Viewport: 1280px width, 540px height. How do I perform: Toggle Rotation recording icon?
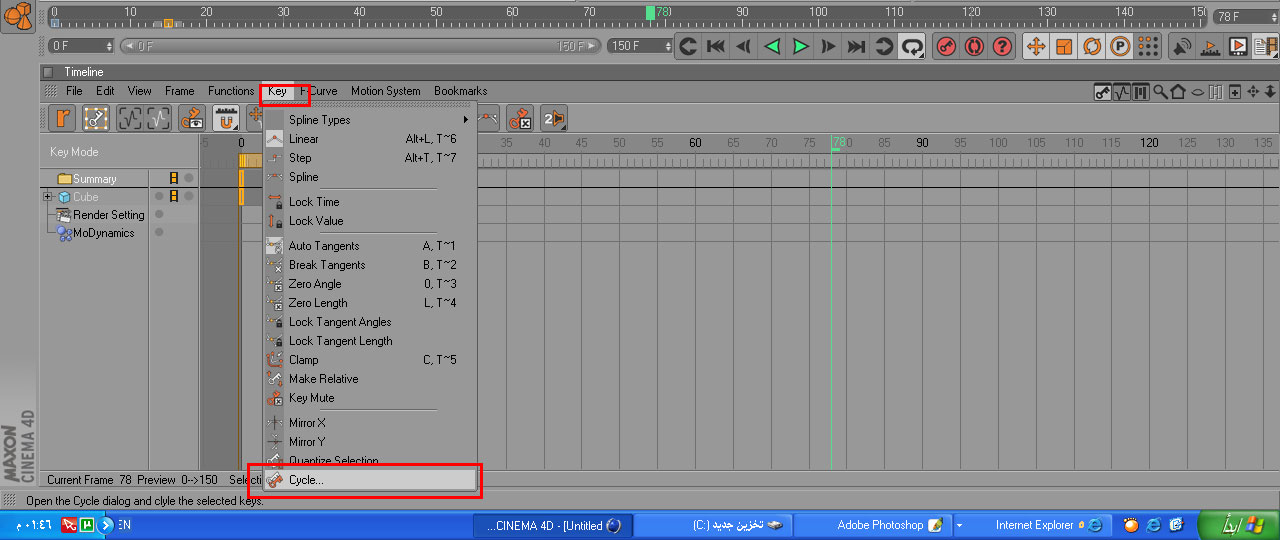1092,46
